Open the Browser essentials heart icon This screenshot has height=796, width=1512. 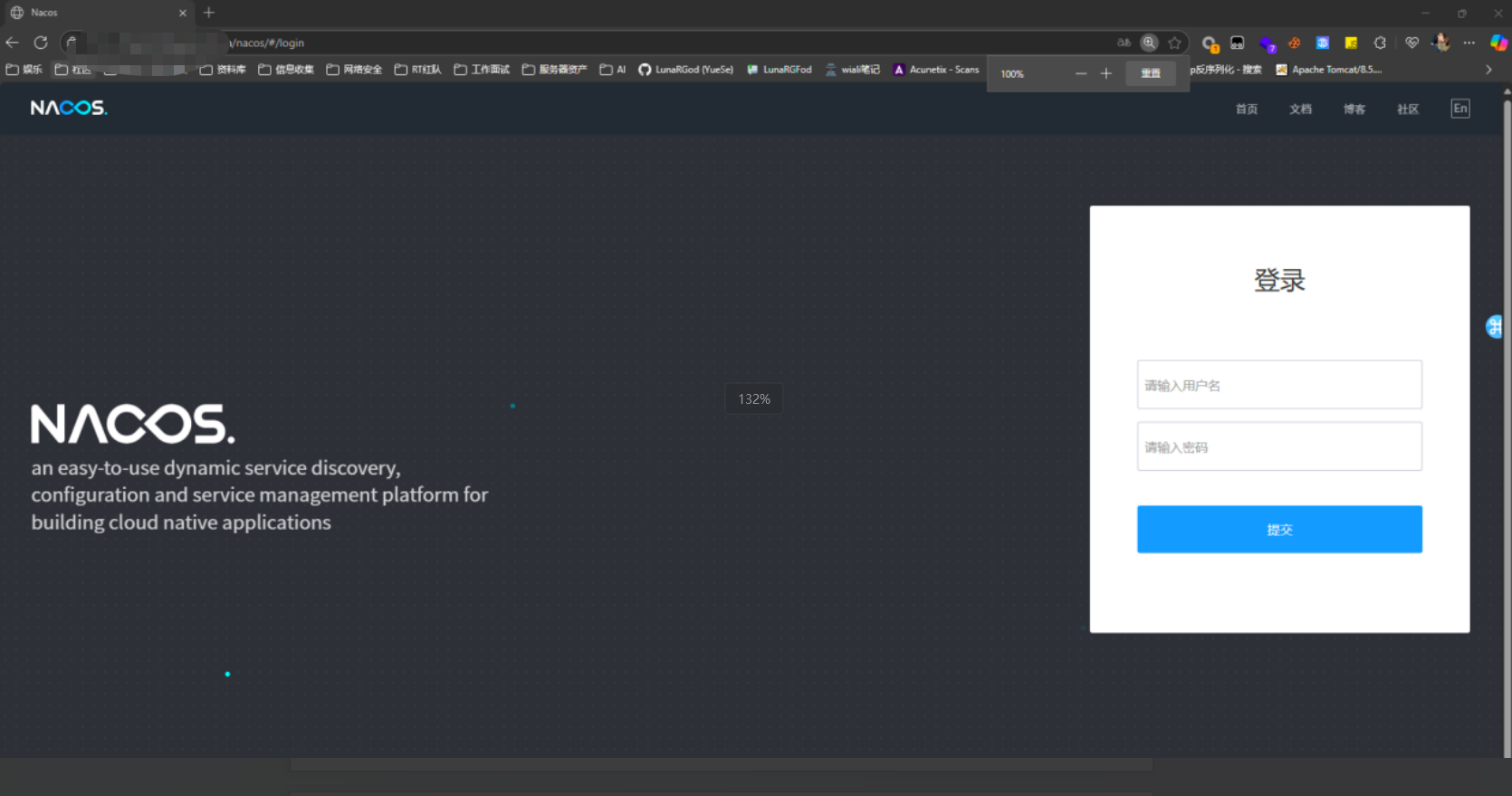point(1412,43)
